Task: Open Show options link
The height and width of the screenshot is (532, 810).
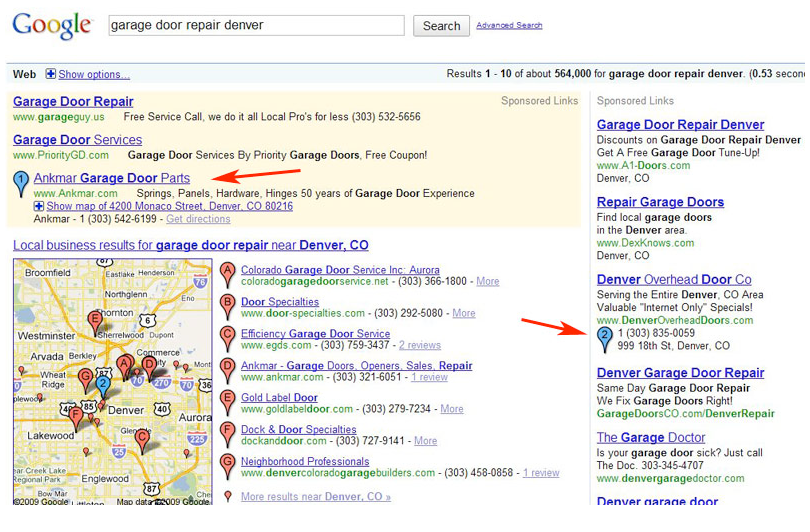Action: click(x=94, y=74)
